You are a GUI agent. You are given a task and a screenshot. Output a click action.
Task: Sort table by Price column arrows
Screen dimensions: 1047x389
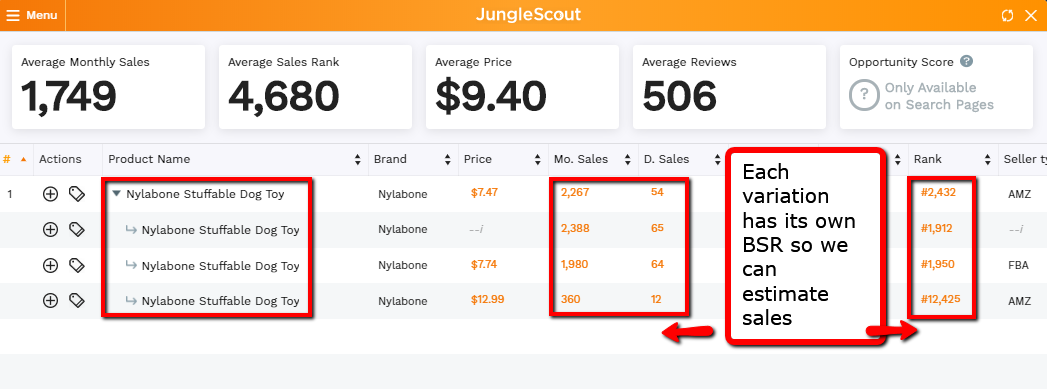tap(538, 159)
